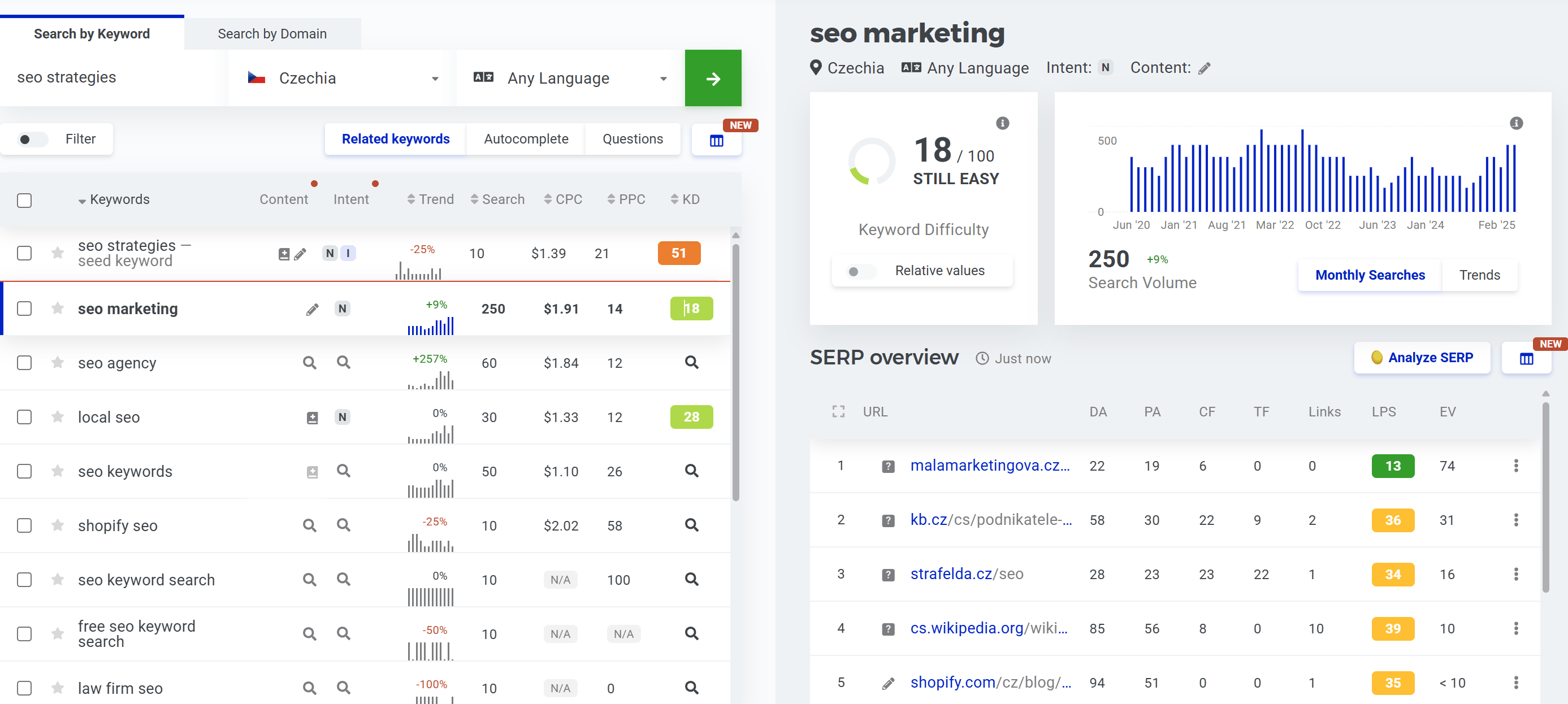Star the keyword "seo agency" as favorite

pyautogui.click(x=57, y=363)
